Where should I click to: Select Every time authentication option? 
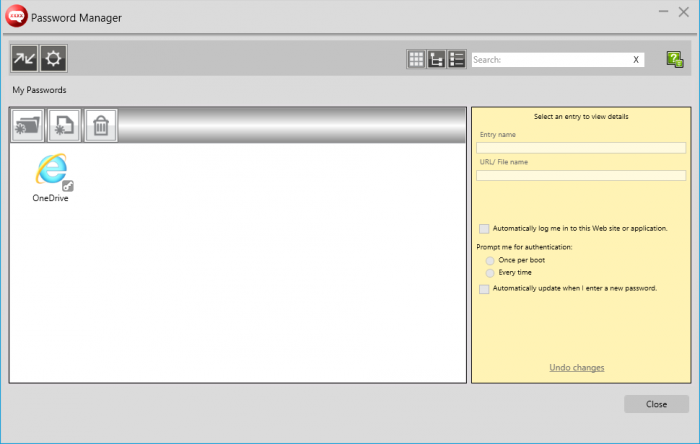click(x=490, y=272)
